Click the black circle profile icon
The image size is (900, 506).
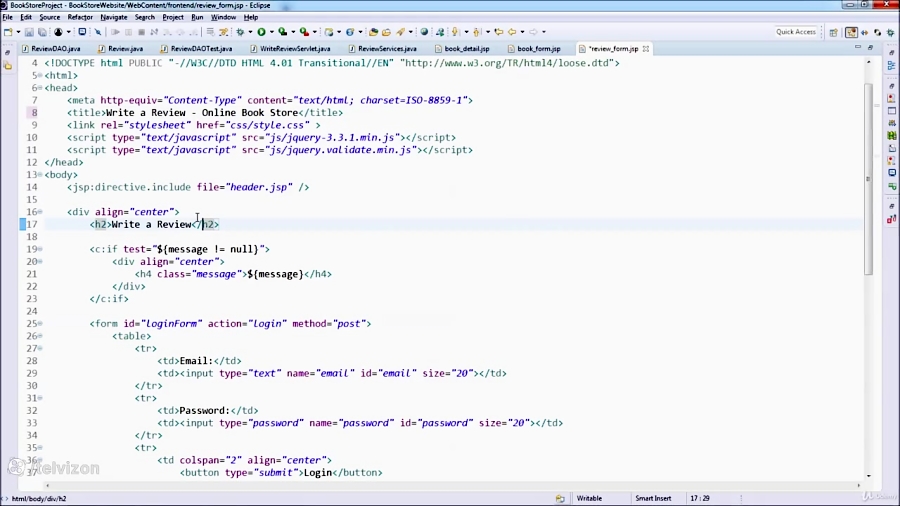(58, 32)
